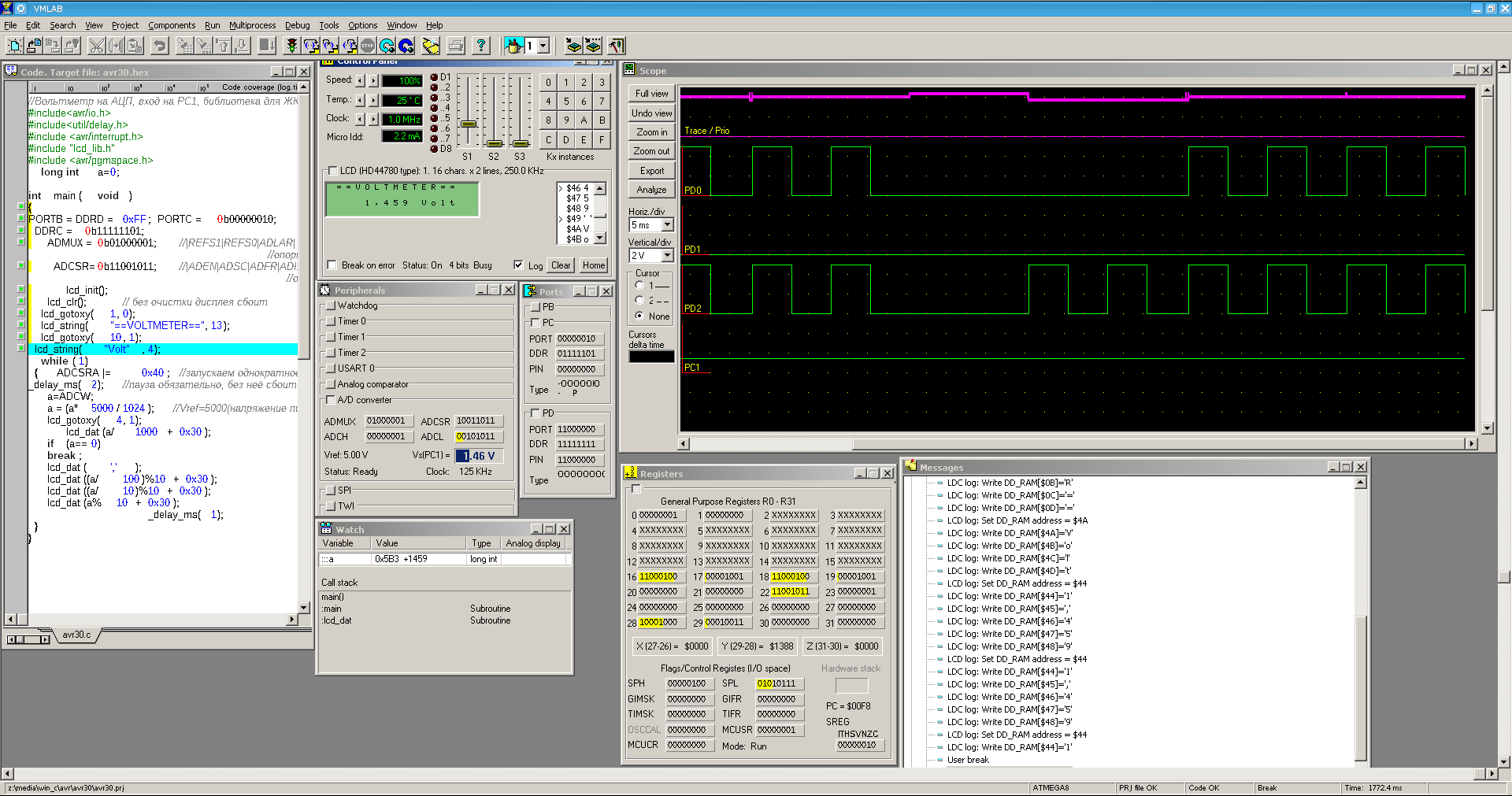Click the undo arrow icon
This screenshot has width=1512, height=796.
pyautogui.click(x=160, y=46)
